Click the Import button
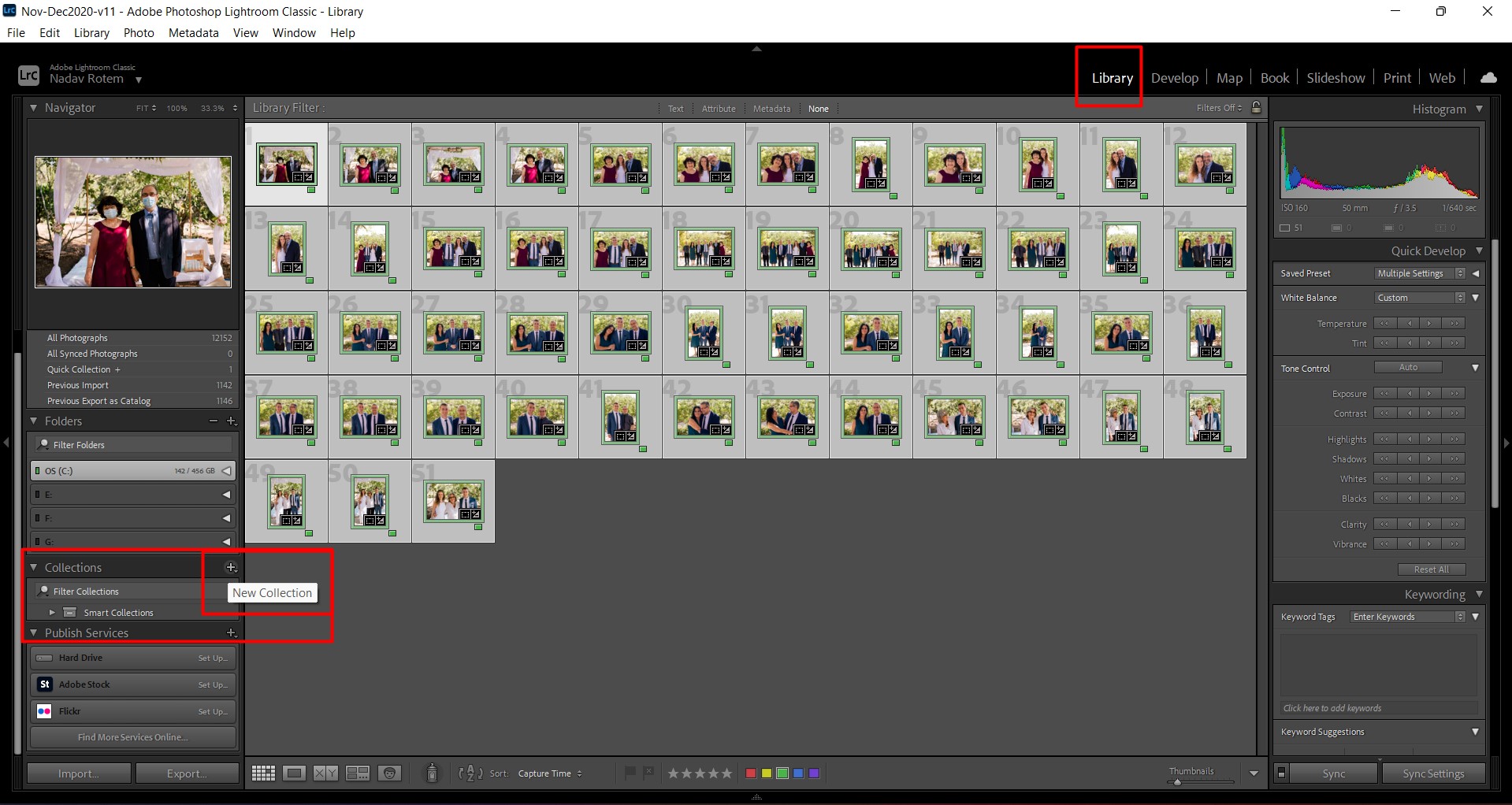Image resolution: width=1512 pixels, height=805 pixels. tap(79, 773)
